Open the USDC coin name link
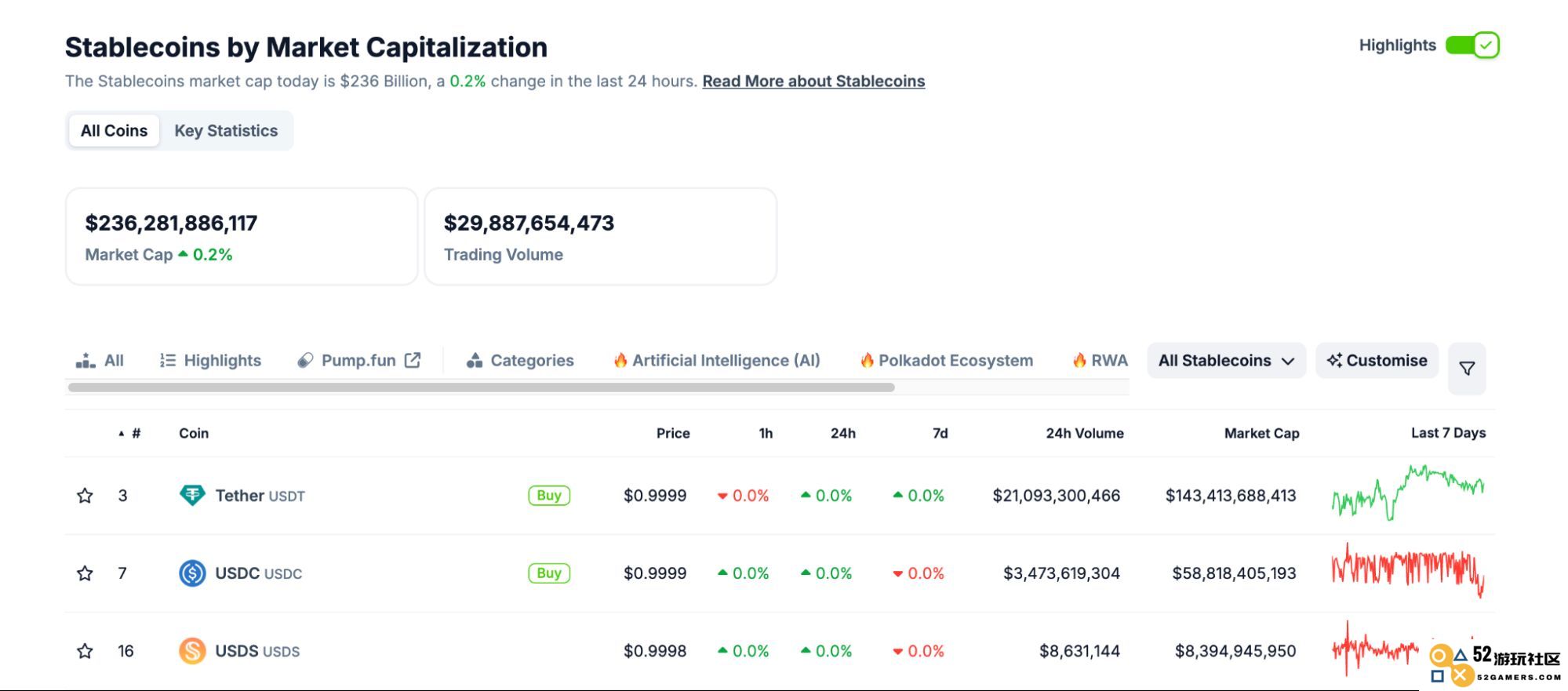The height and width of the screenshot is (691, 1568). coord(258,573)
